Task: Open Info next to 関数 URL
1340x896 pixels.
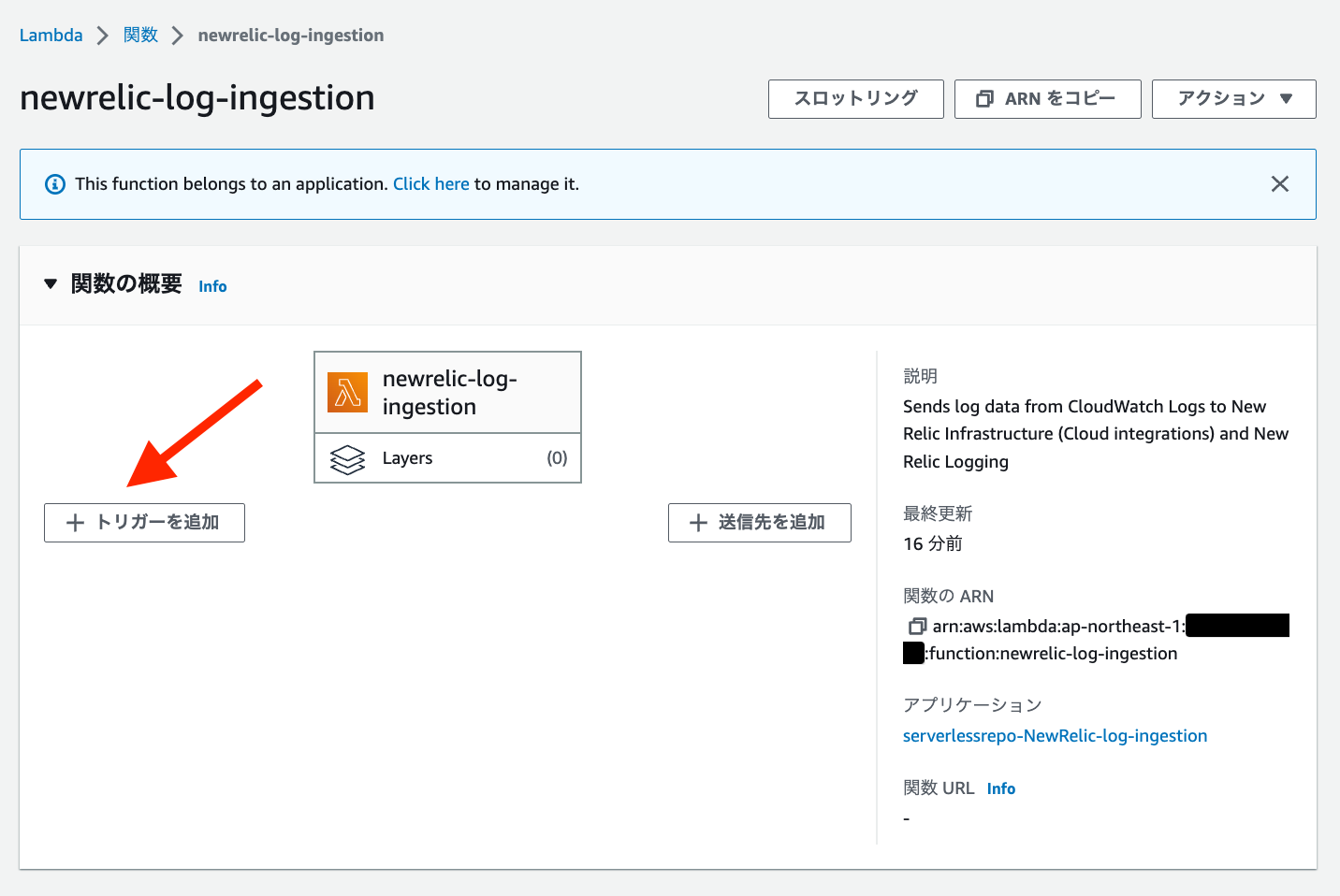Action: [x=1000, y=788]
